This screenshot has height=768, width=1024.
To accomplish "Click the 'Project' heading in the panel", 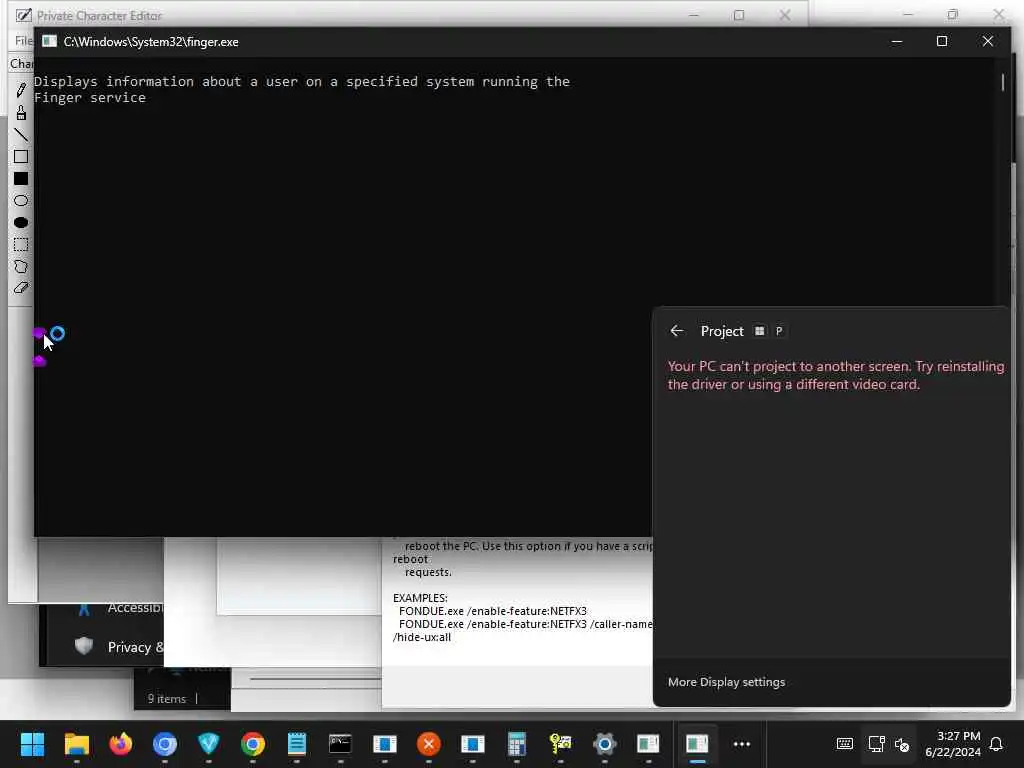I will point(722,331).
